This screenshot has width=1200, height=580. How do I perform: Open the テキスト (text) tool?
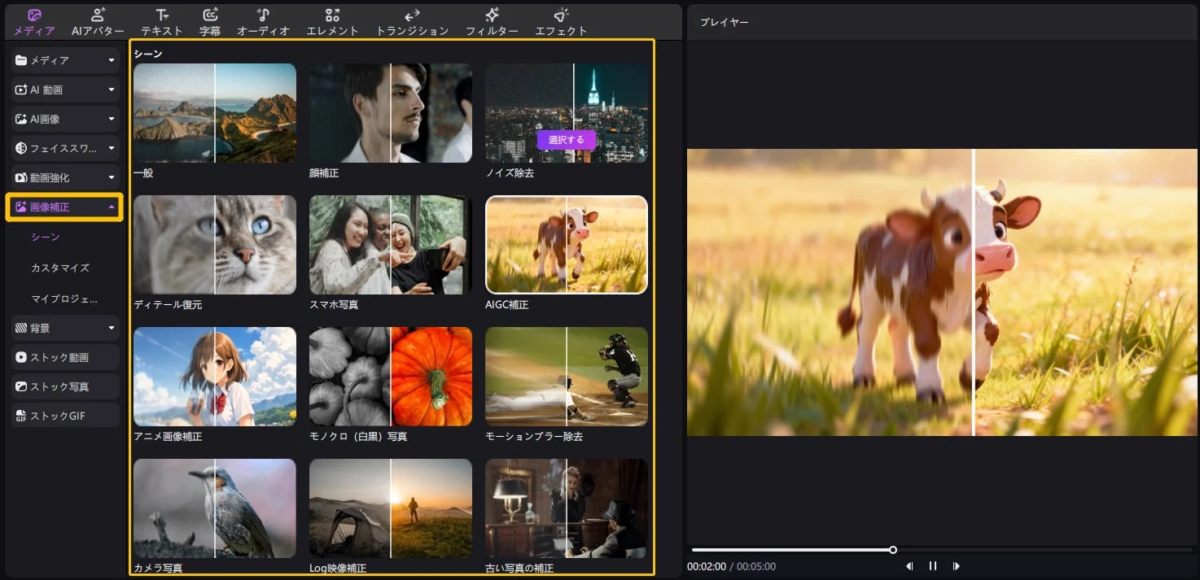pos(162,22)
